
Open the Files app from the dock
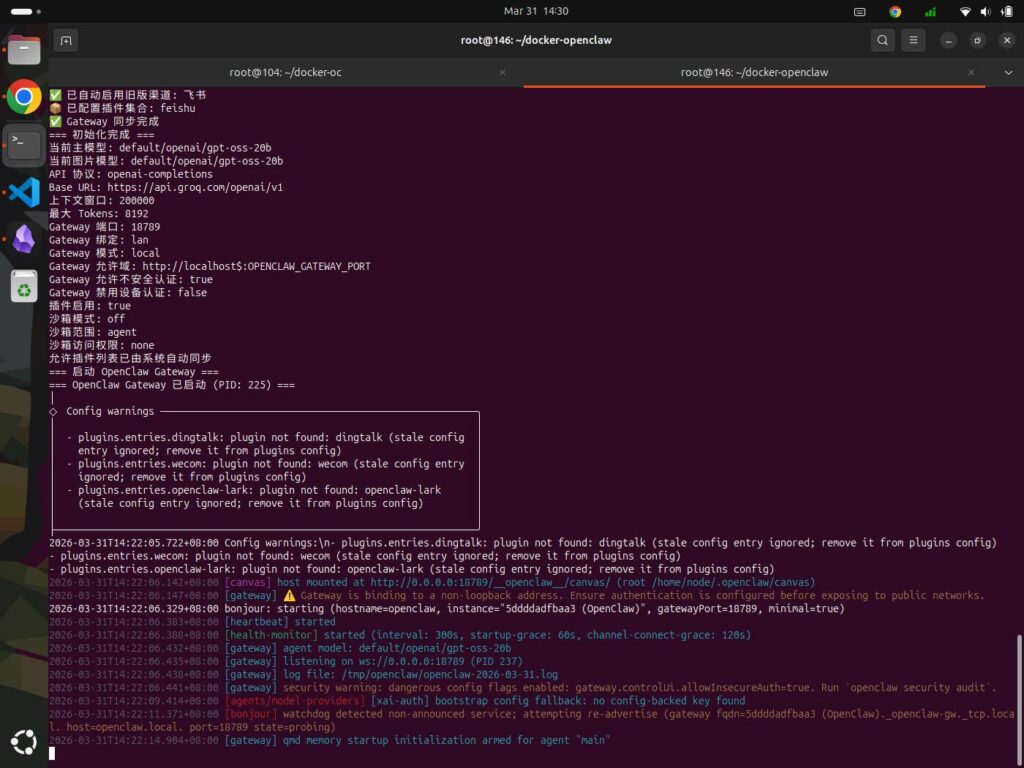click(24, 48)
